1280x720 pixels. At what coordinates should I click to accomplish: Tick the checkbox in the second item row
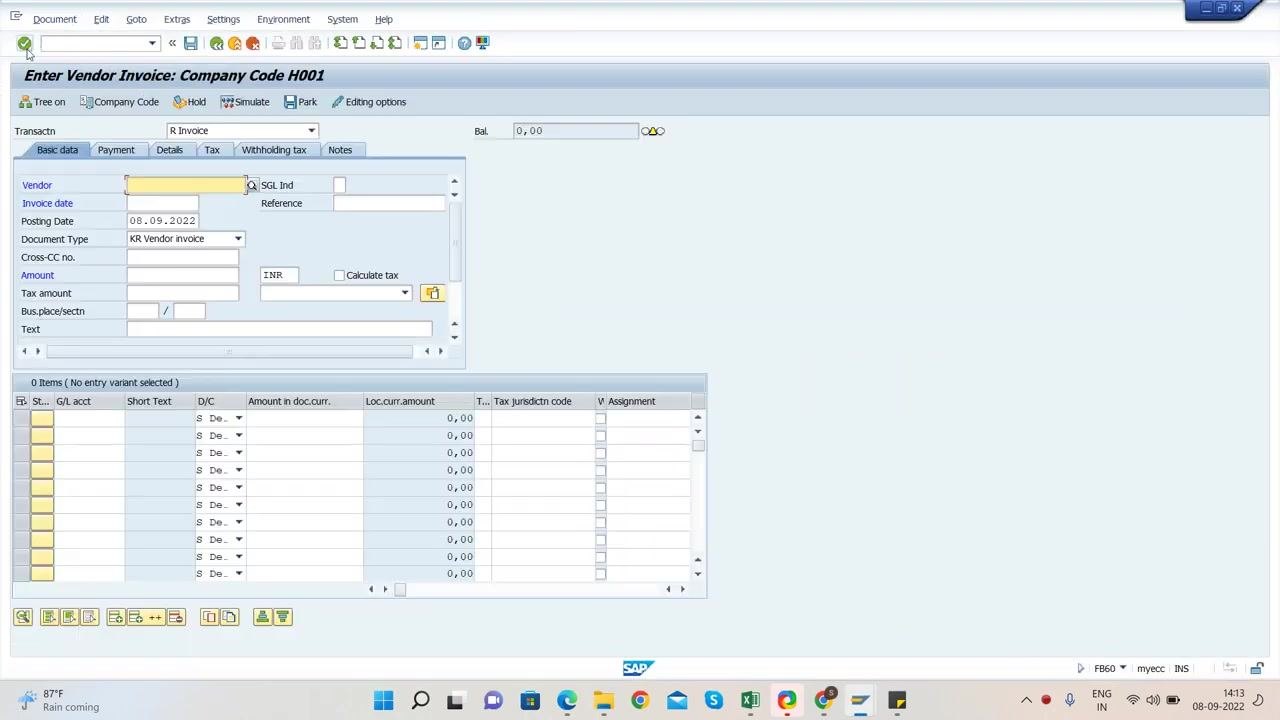click(x=601, y=436)
